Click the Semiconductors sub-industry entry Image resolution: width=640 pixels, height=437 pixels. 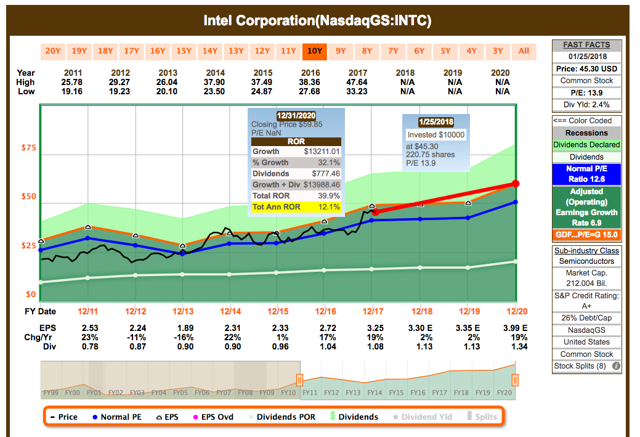tap(587, 261)
